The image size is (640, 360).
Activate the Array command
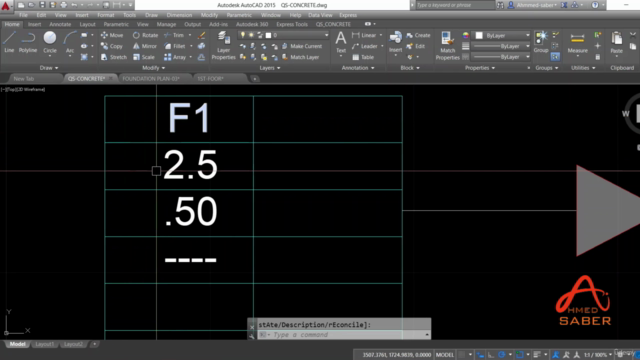pos(175,57)
